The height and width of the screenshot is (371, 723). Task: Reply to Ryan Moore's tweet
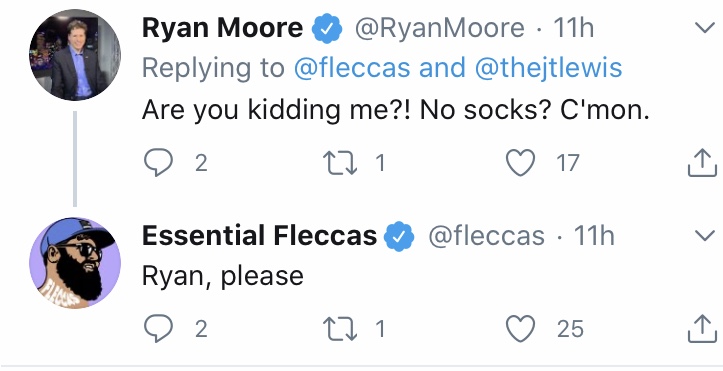(x=158, y=162)
